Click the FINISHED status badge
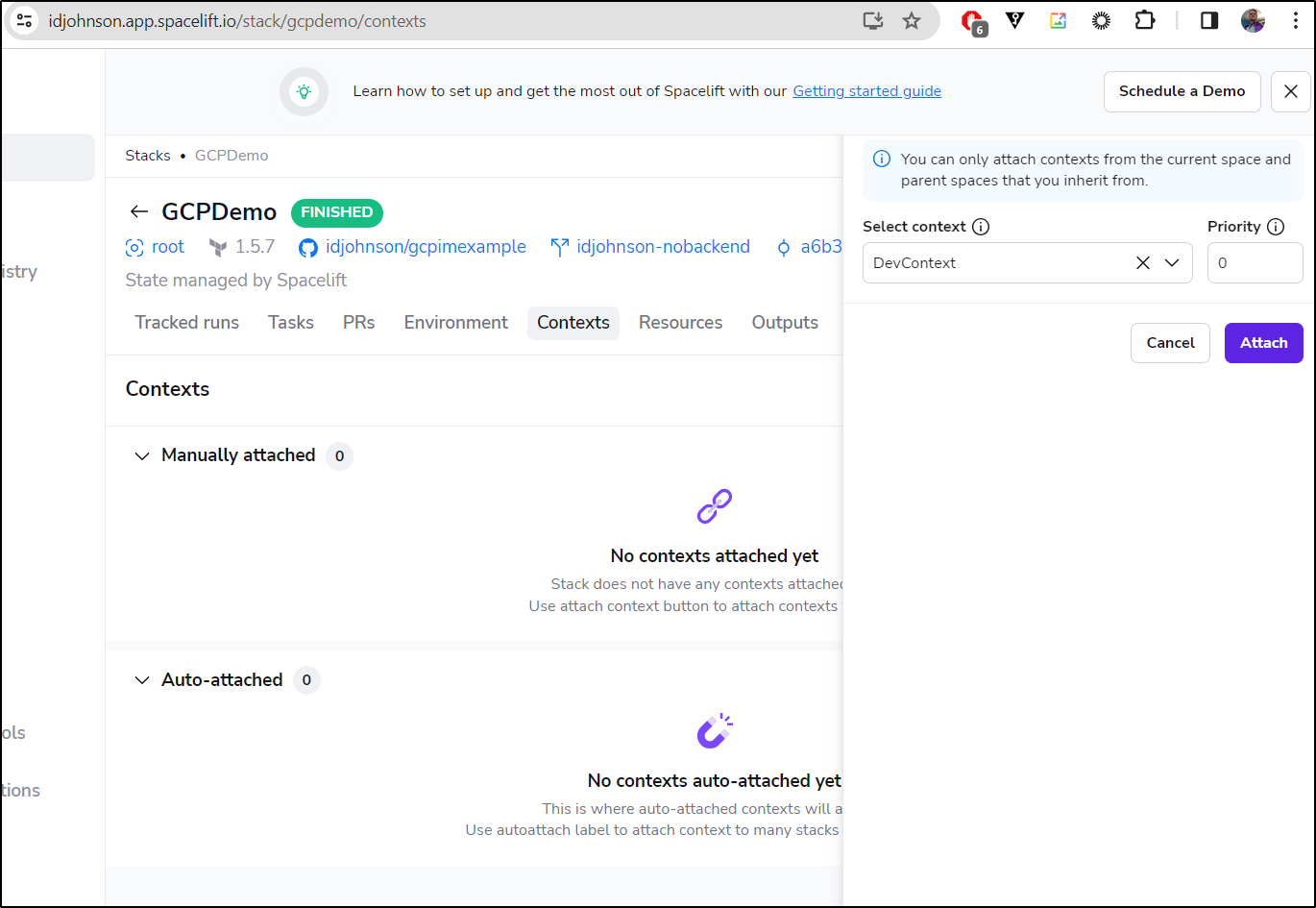The height and width of the screenshot is (908, 1316). click(337, 212)
